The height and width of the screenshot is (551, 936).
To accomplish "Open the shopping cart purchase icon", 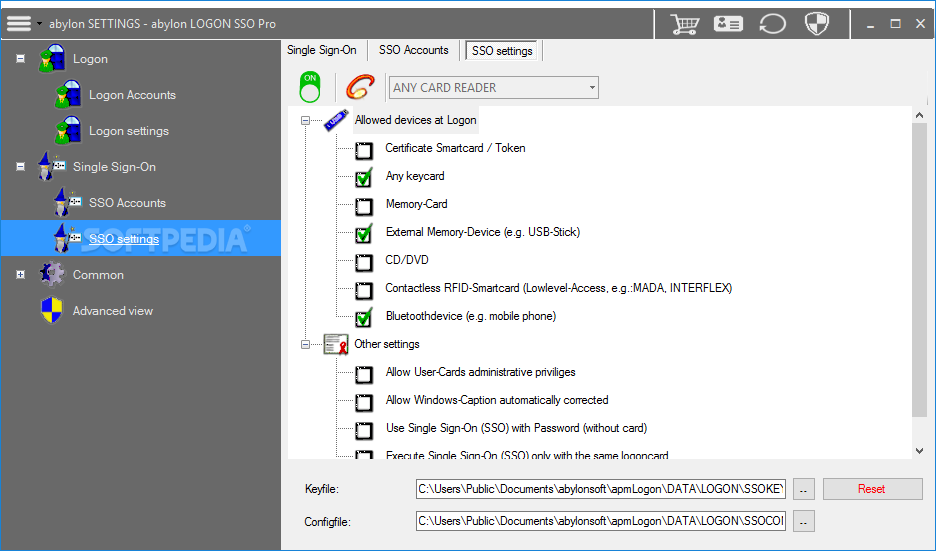I will click(x=684, y=24).
